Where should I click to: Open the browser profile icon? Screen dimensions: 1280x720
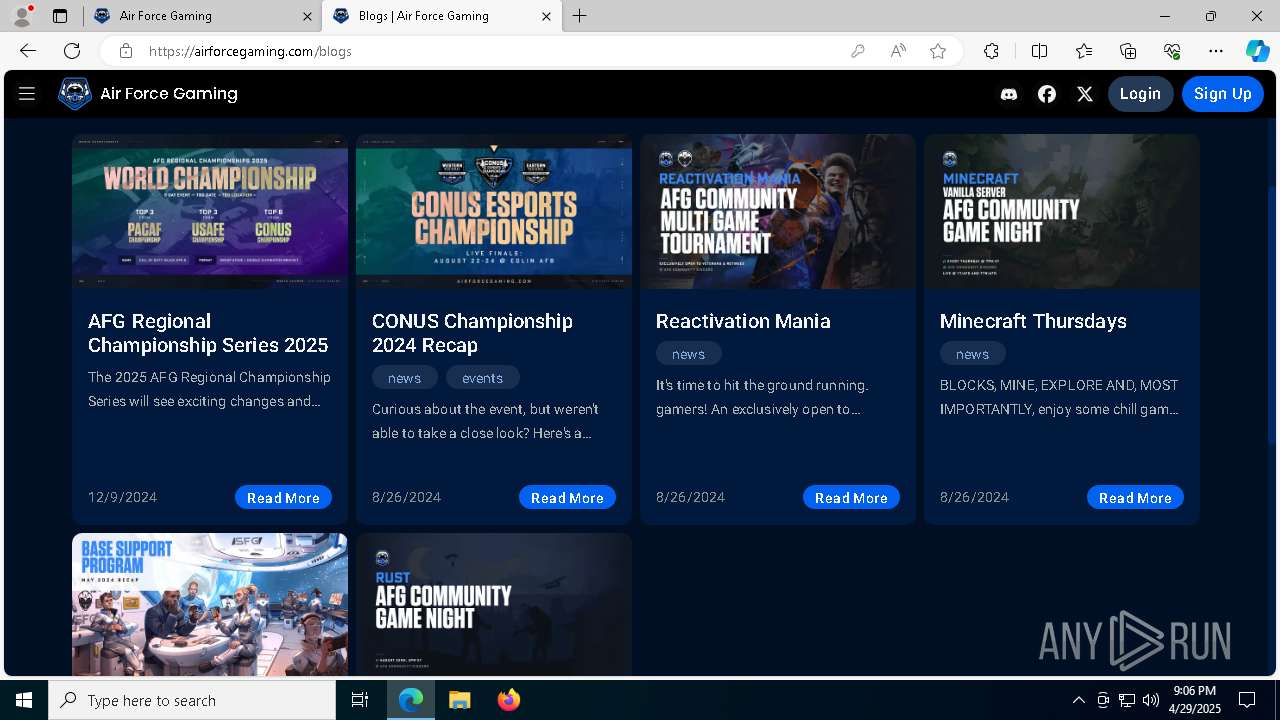(x=22, y=16)
